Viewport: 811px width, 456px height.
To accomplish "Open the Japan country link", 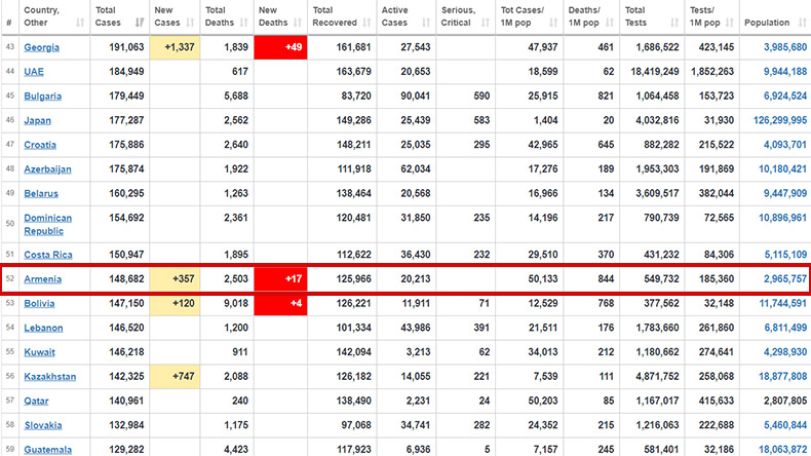I will tap(37, 120).
